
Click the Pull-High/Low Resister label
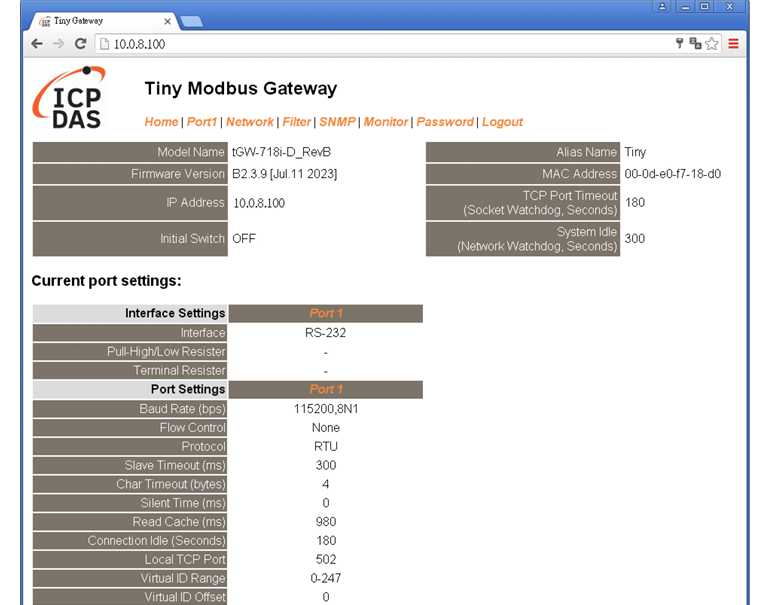[x=130, y=352]
